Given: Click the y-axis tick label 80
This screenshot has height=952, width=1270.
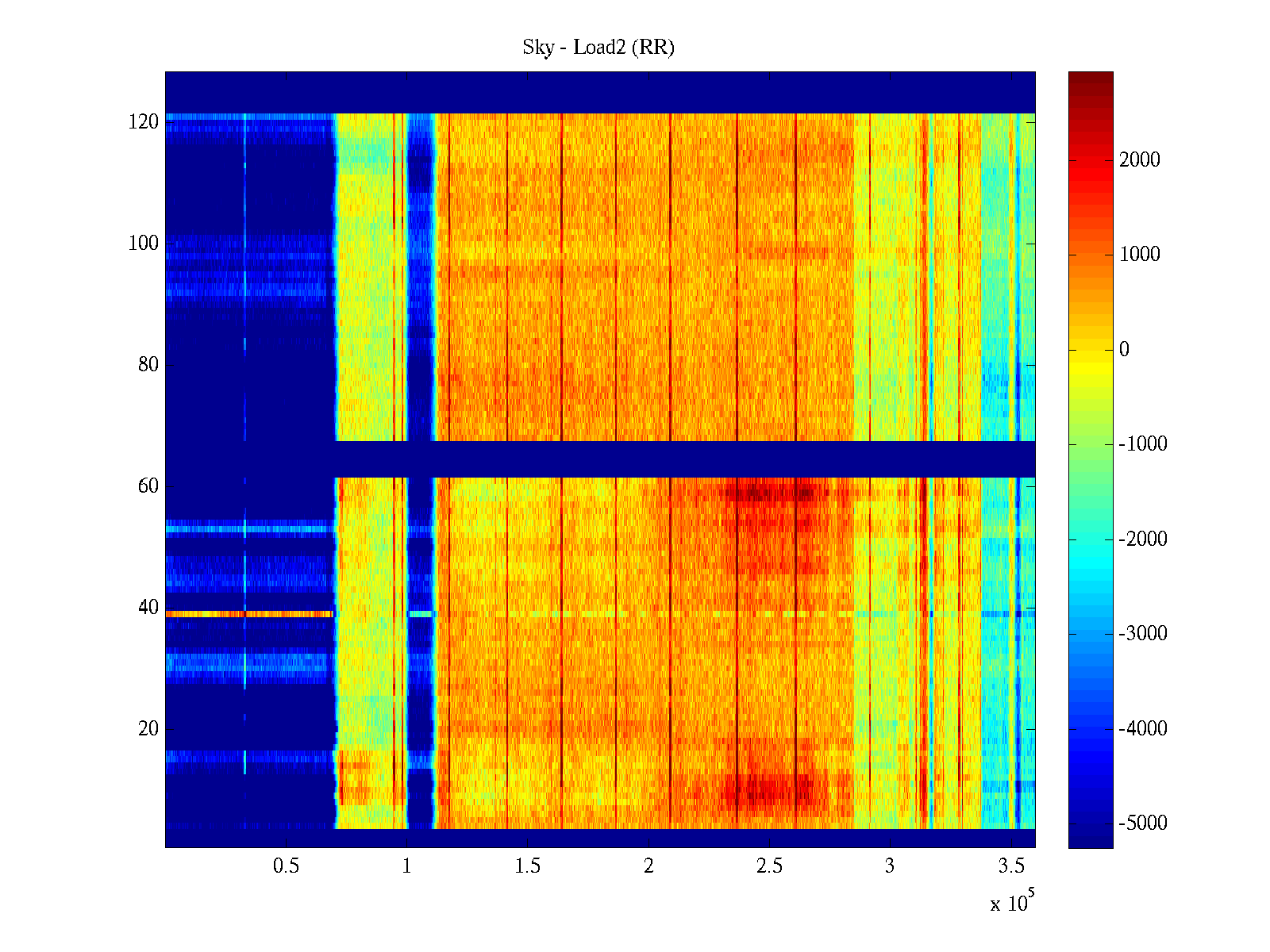Looking at the screenshot, I should pyautogui.click(x=148, y=365).
